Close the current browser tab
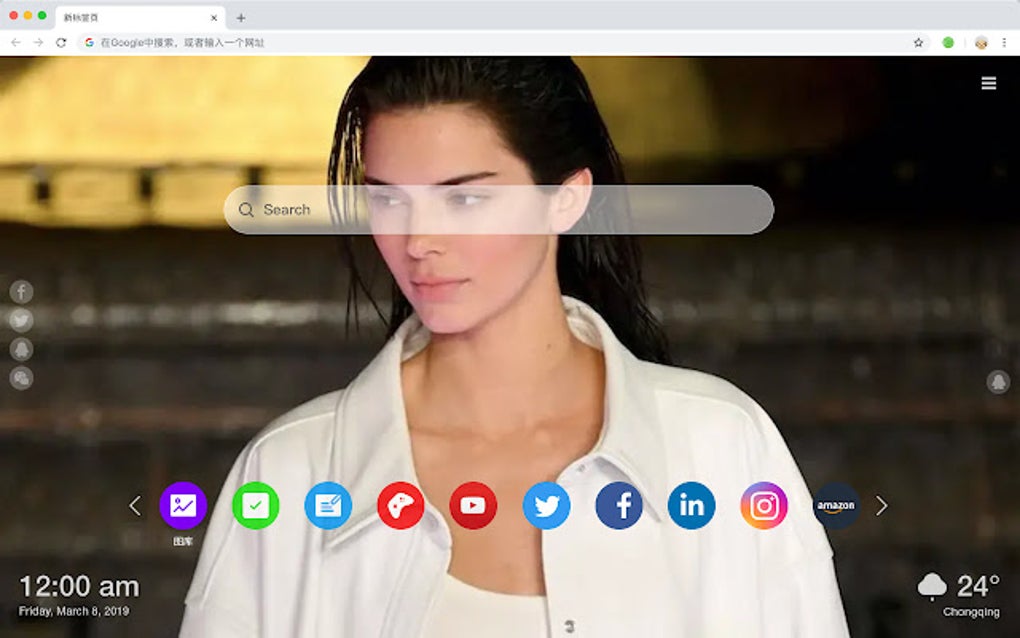 pyautogui.click(x=214, y=18)
